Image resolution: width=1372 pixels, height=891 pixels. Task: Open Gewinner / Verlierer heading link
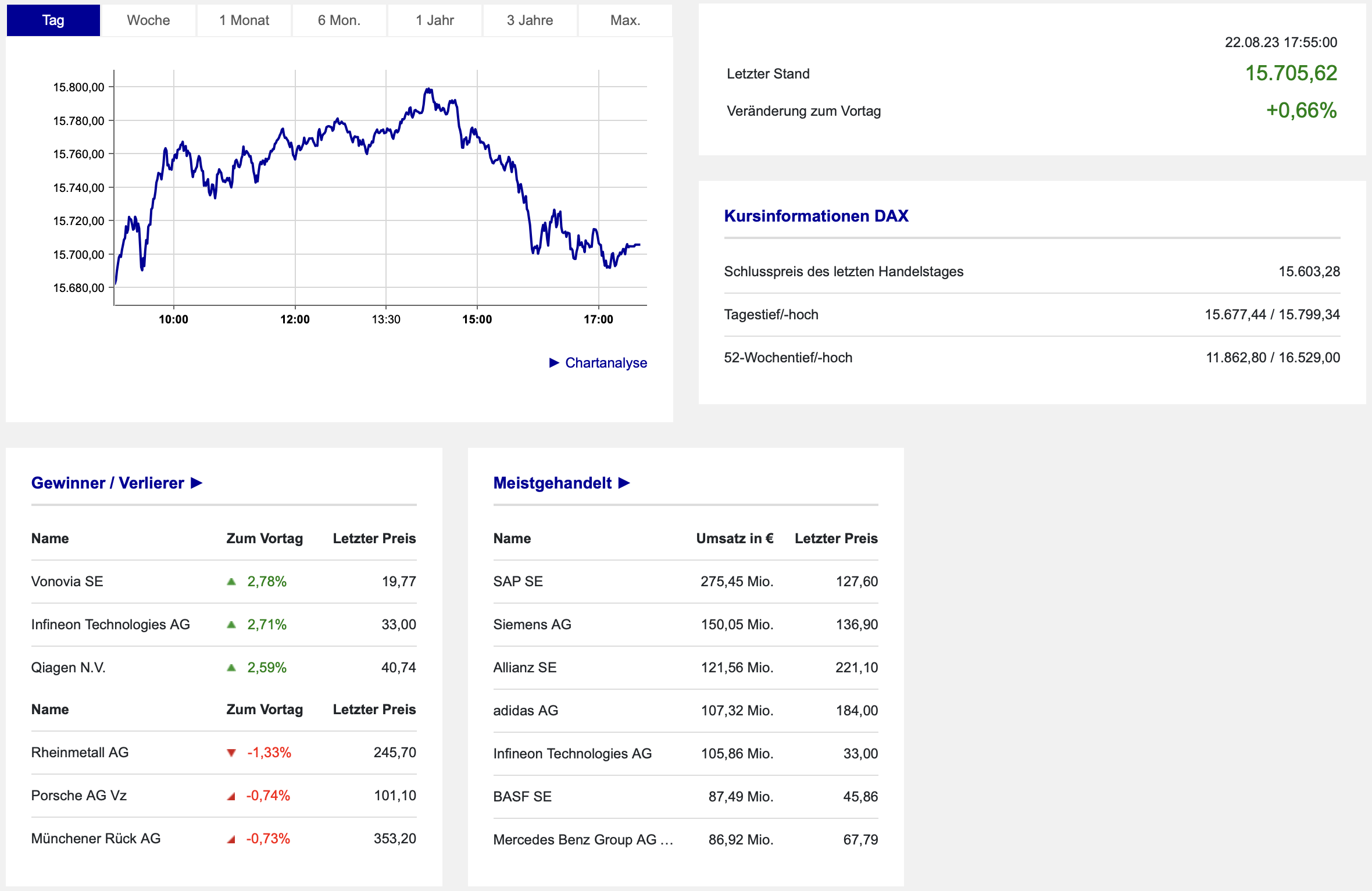point(108,483)
